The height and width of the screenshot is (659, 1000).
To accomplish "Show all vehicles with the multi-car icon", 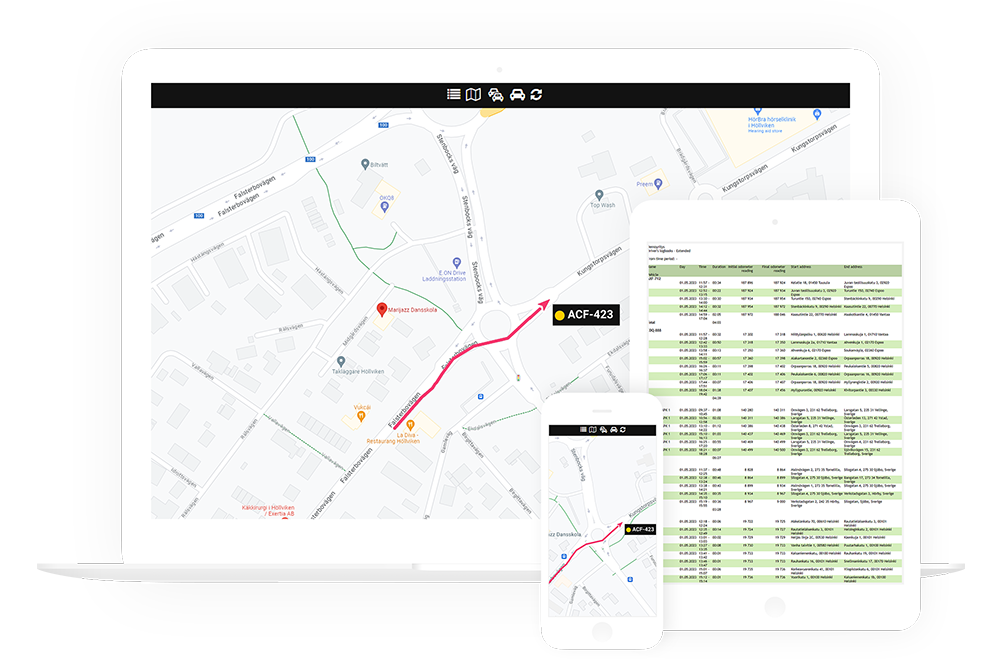I will (495, 94).
